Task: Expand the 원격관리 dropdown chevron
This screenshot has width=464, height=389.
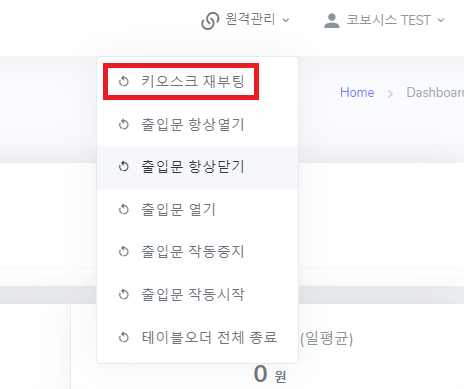Action: pyautogui.click(x=286, y=20)
